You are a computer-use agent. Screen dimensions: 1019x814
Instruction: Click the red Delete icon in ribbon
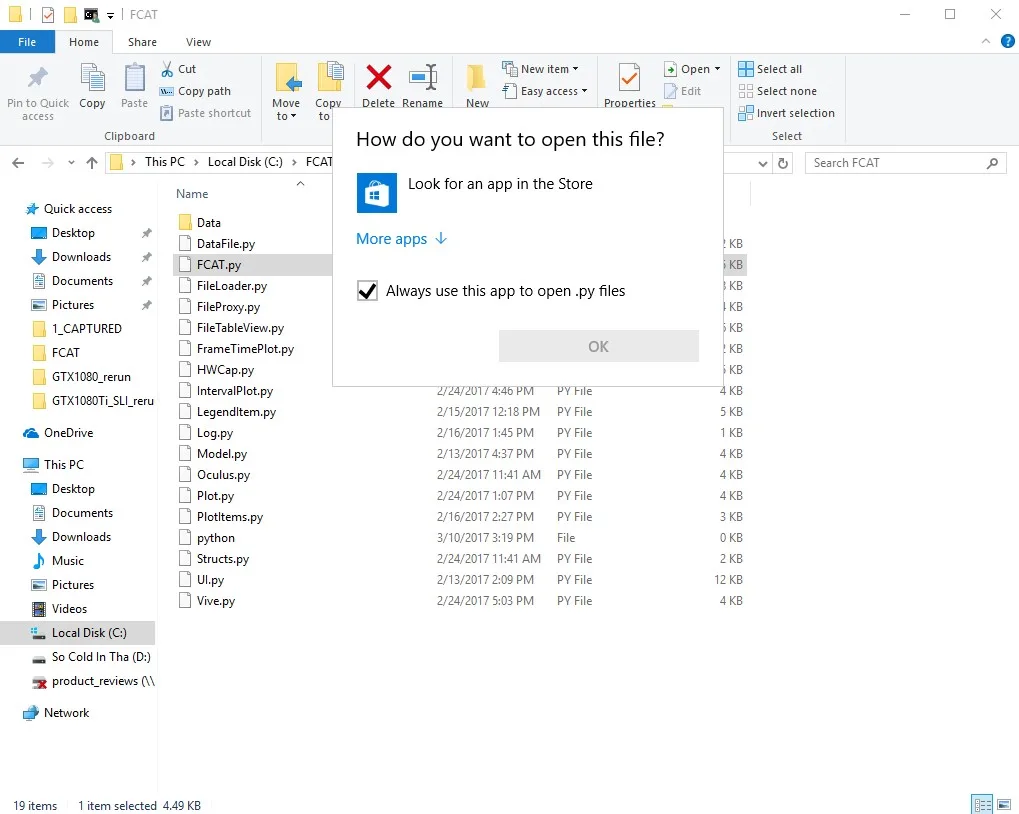click(378, 77)
